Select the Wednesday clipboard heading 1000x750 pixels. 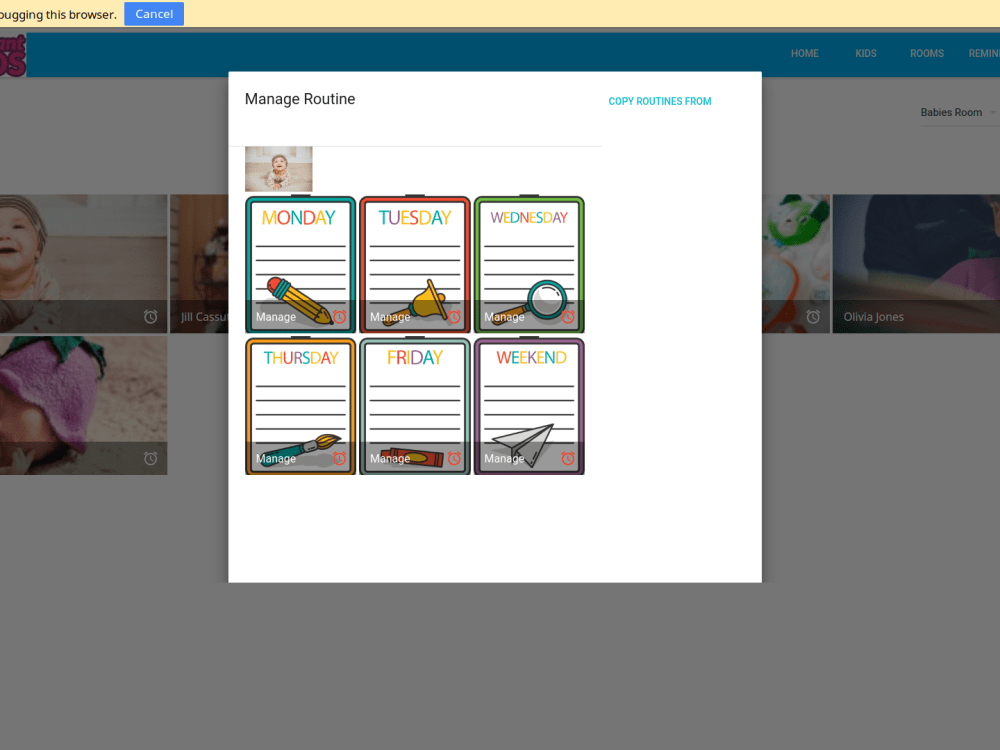point(529,218)
